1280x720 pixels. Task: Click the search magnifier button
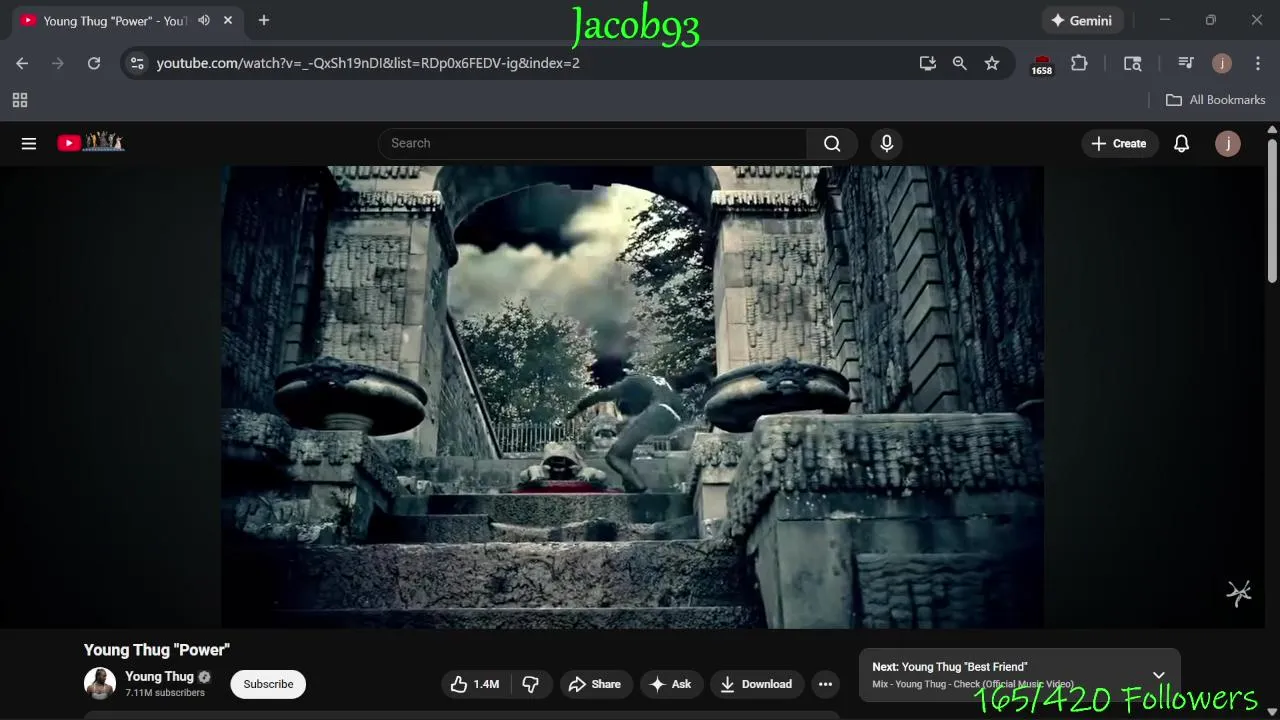pos(832,143)
